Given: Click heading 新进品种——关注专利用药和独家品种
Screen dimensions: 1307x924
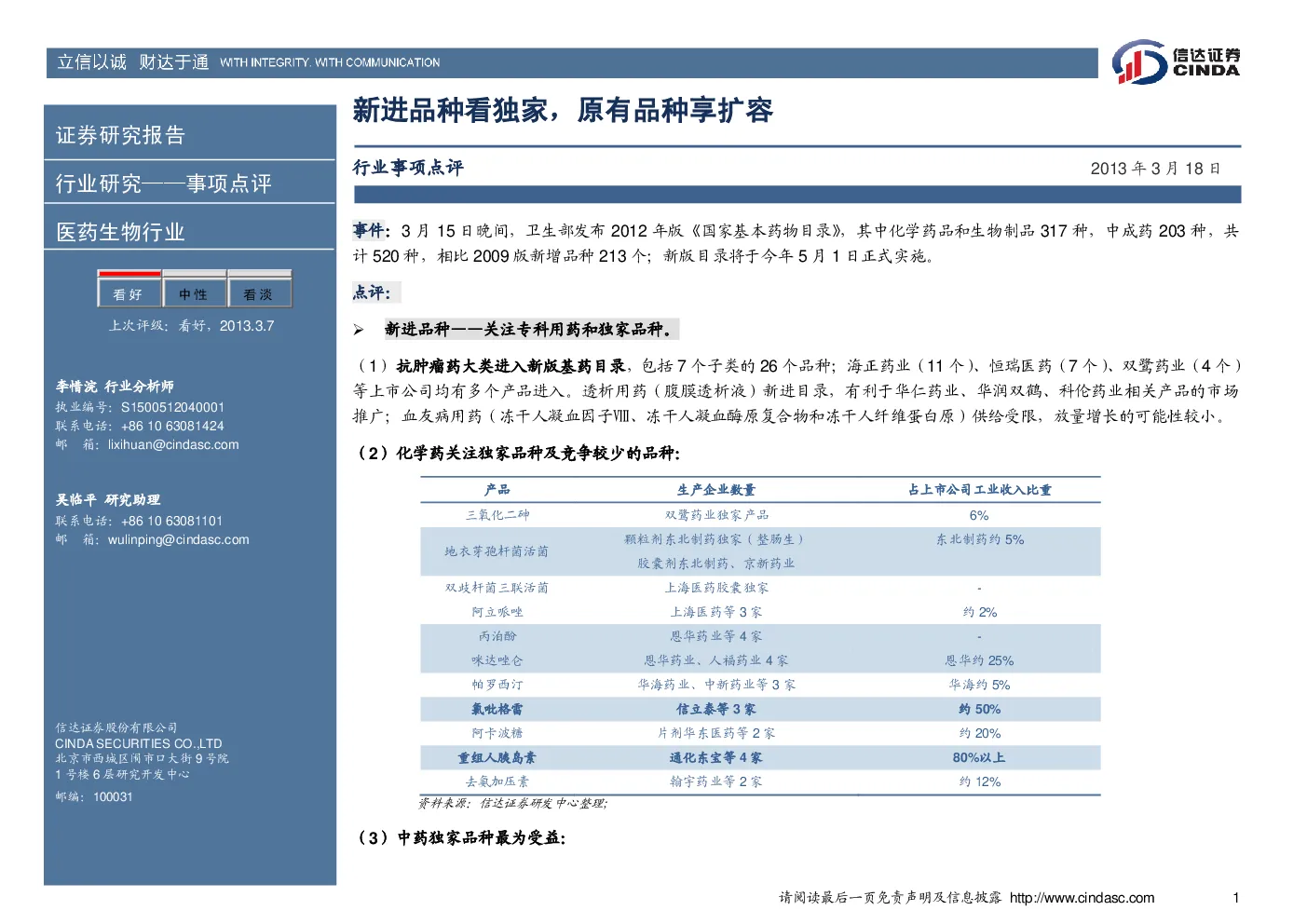Looking at the screenshot, I should 528,330.
